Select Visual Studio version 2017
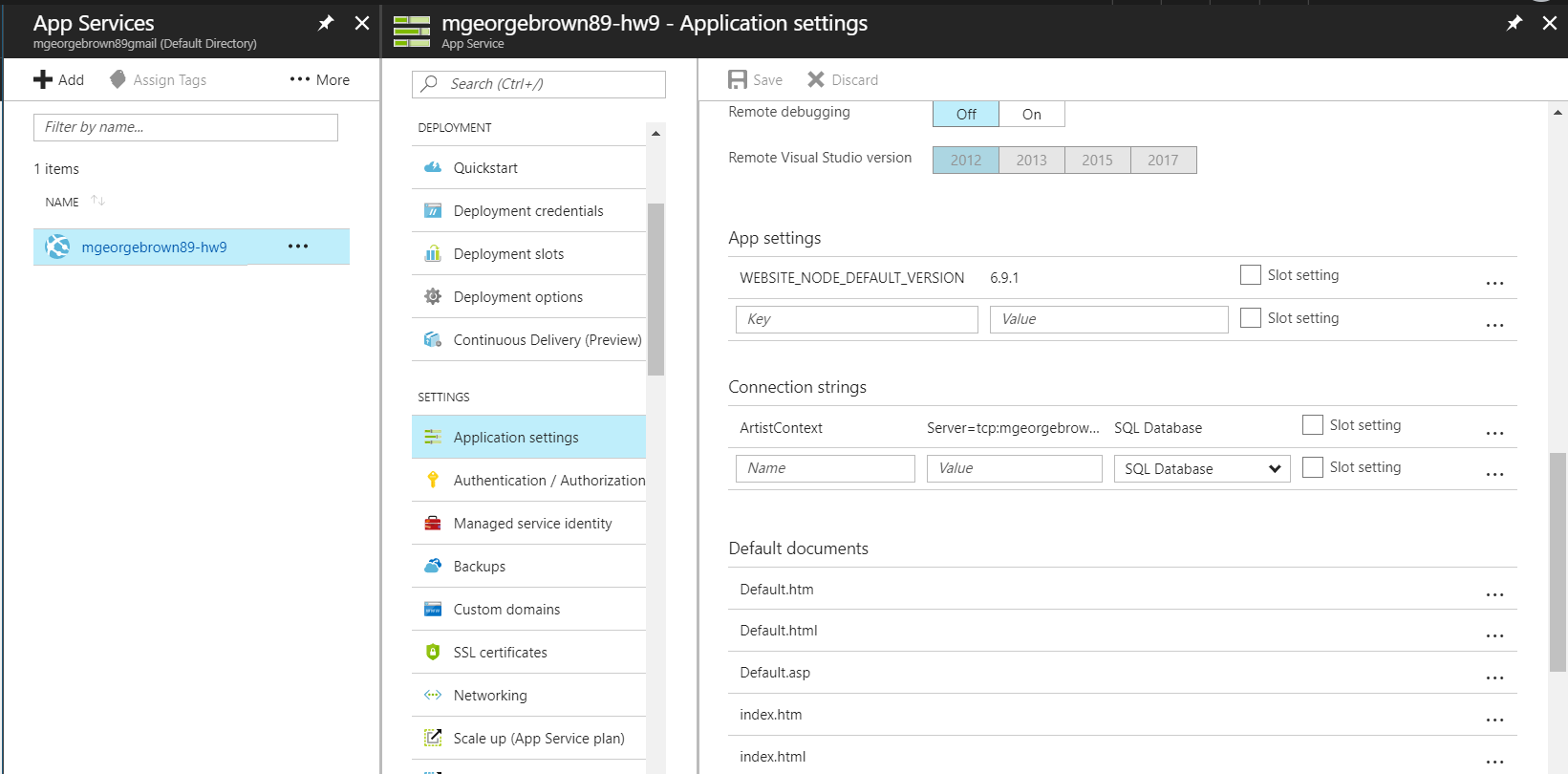The image size is (1568, 774). (1163, 160)
